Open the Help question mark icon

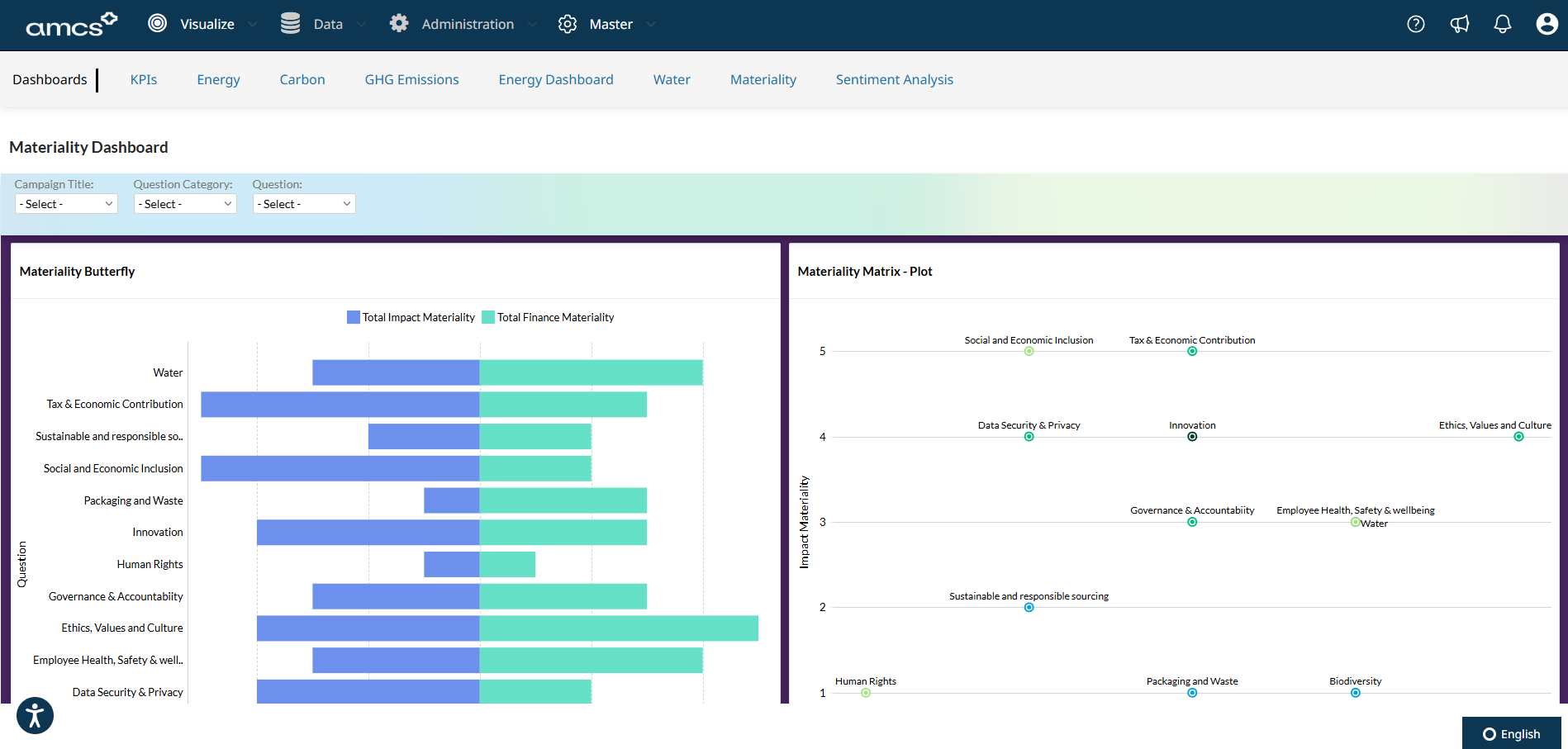pos(1415,24)
